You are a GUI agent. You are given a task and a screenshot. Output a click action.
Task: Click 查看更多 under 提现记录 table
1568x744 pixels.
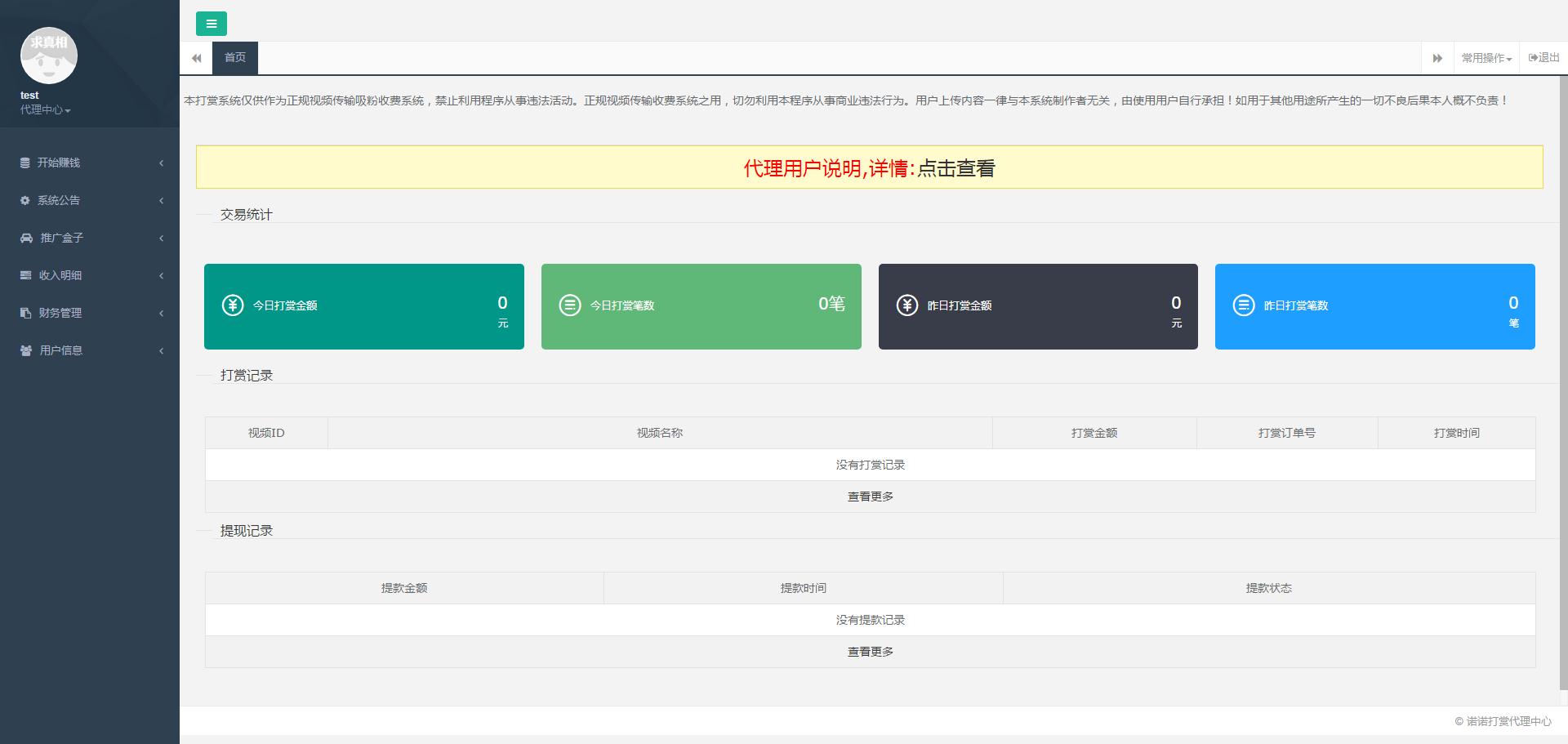(870, 652)
